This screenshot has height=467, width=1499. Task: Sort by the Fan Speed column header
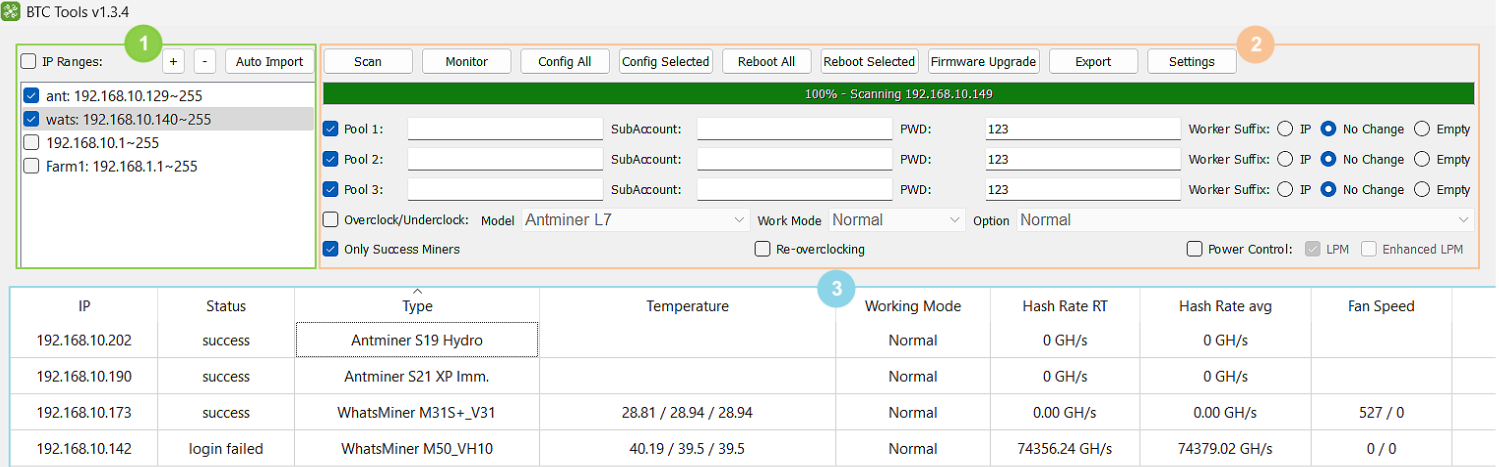pos(1381,306)
